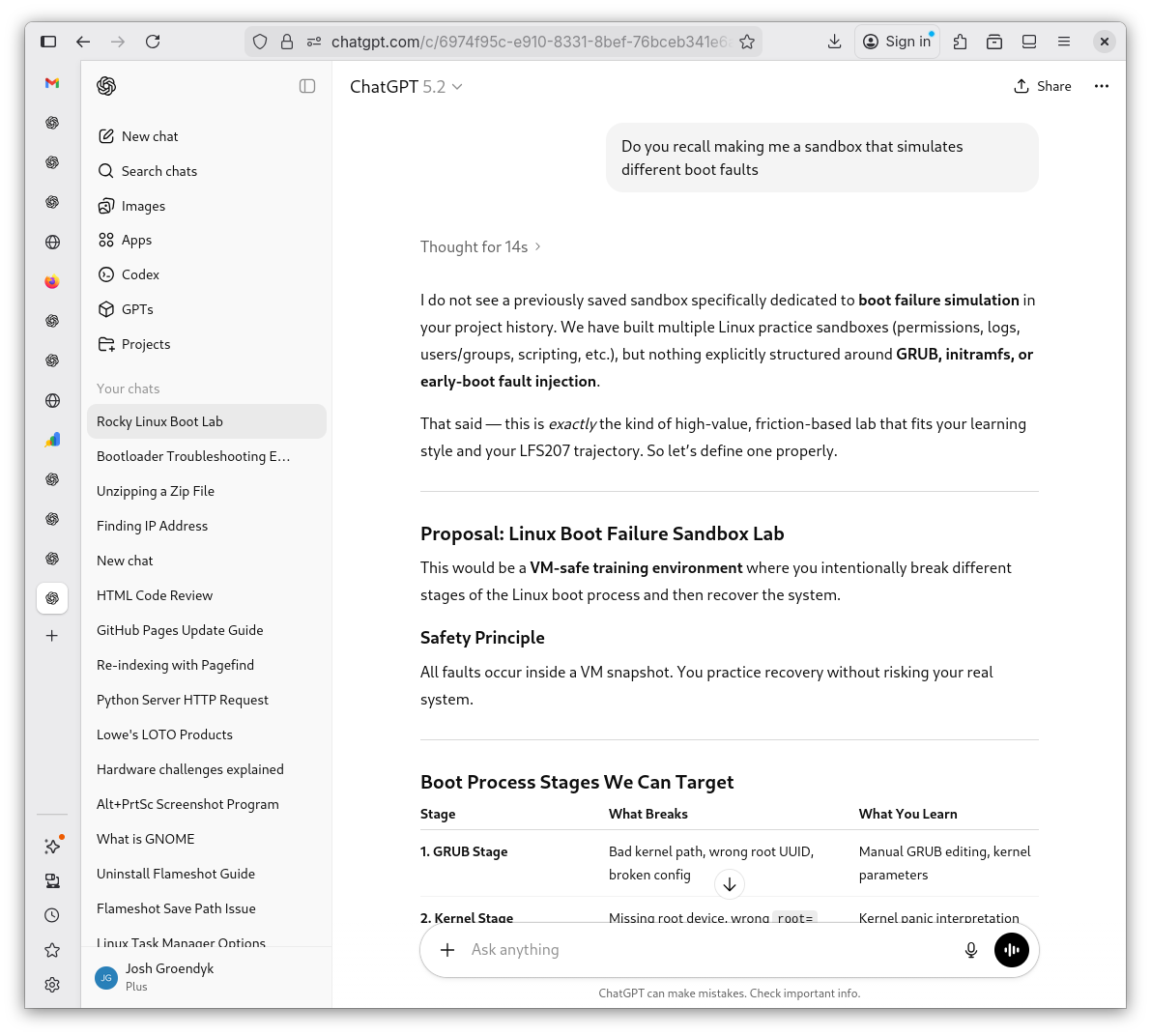Open Josh Groendyk's profile menu
The width and height of the screenshot is (1151, 1036).
(169, 977)
